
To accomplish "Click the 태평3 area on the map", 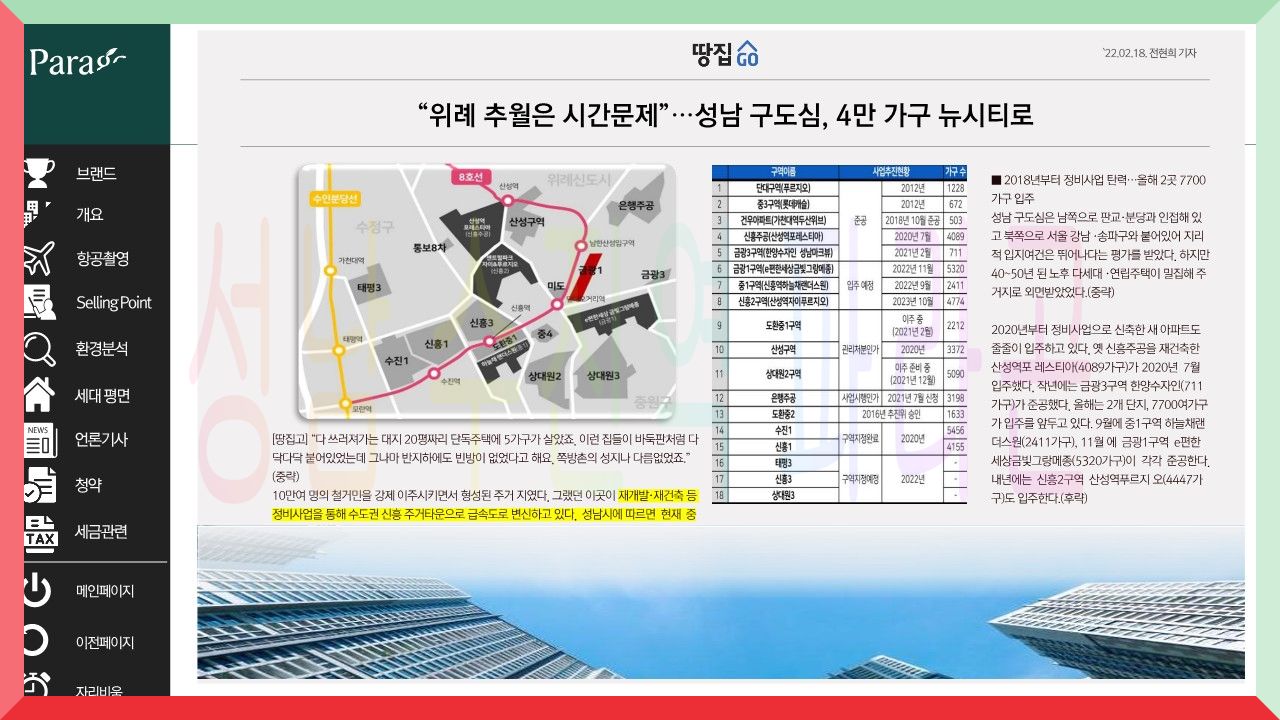I will (x=372, y=288).
